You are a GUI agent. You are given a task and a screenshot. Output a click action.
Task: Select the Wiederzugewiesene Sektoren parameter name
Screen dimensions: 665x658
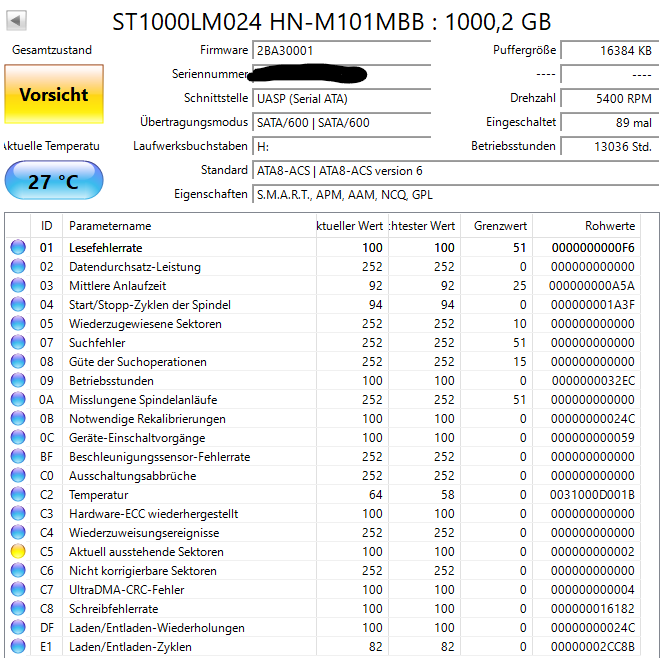[x=145, y=324]
